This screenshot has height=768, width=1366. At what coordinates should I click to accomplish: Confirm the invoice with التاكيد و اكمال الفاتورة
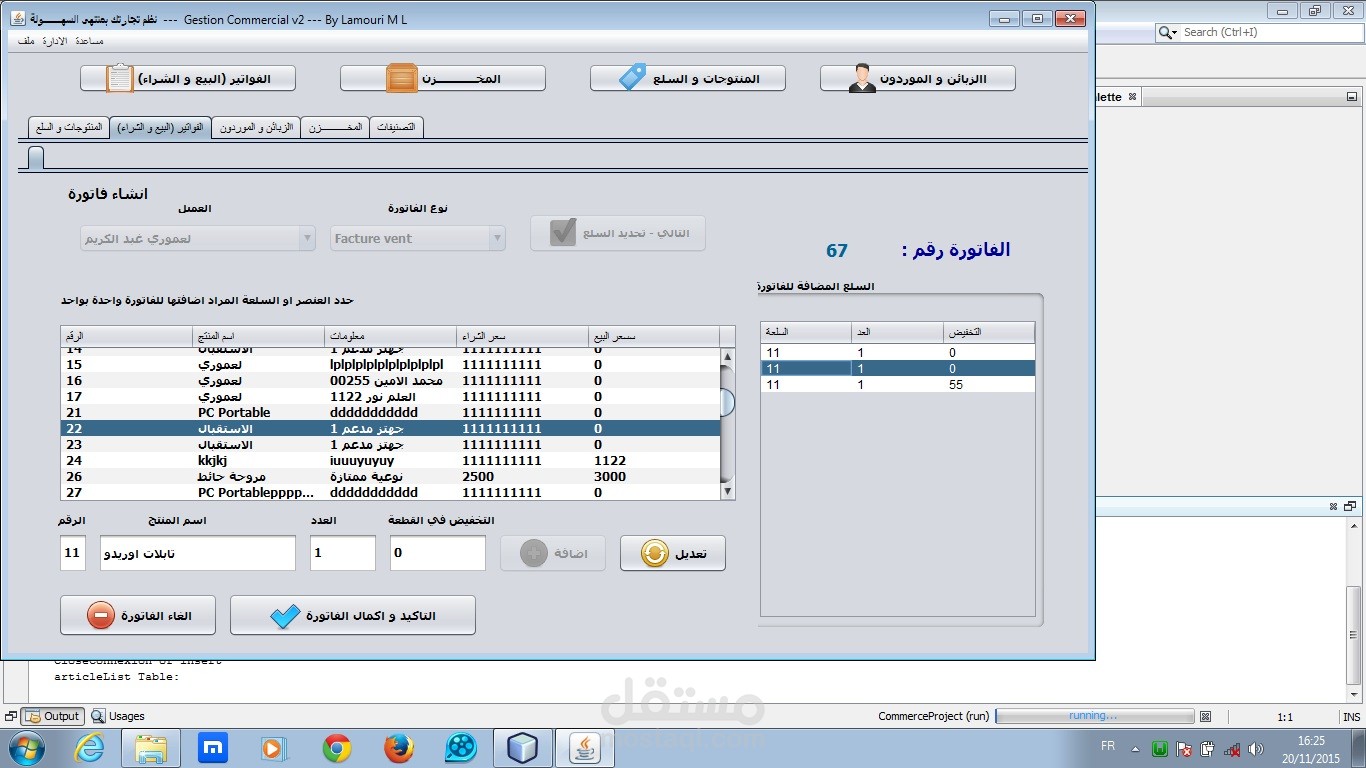[351, 614]
